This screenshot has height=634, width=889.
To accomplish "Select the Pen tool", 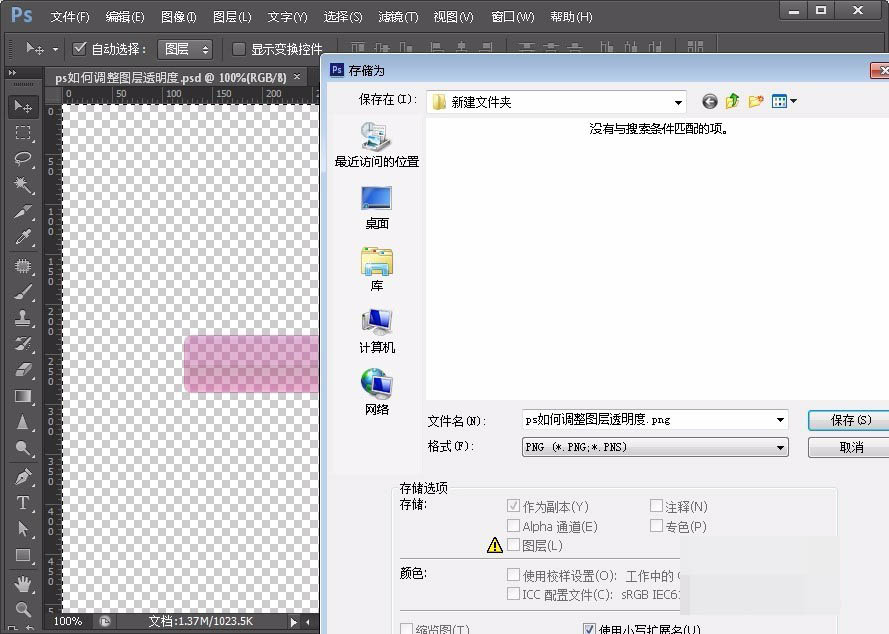I will [x=22, y=476].
